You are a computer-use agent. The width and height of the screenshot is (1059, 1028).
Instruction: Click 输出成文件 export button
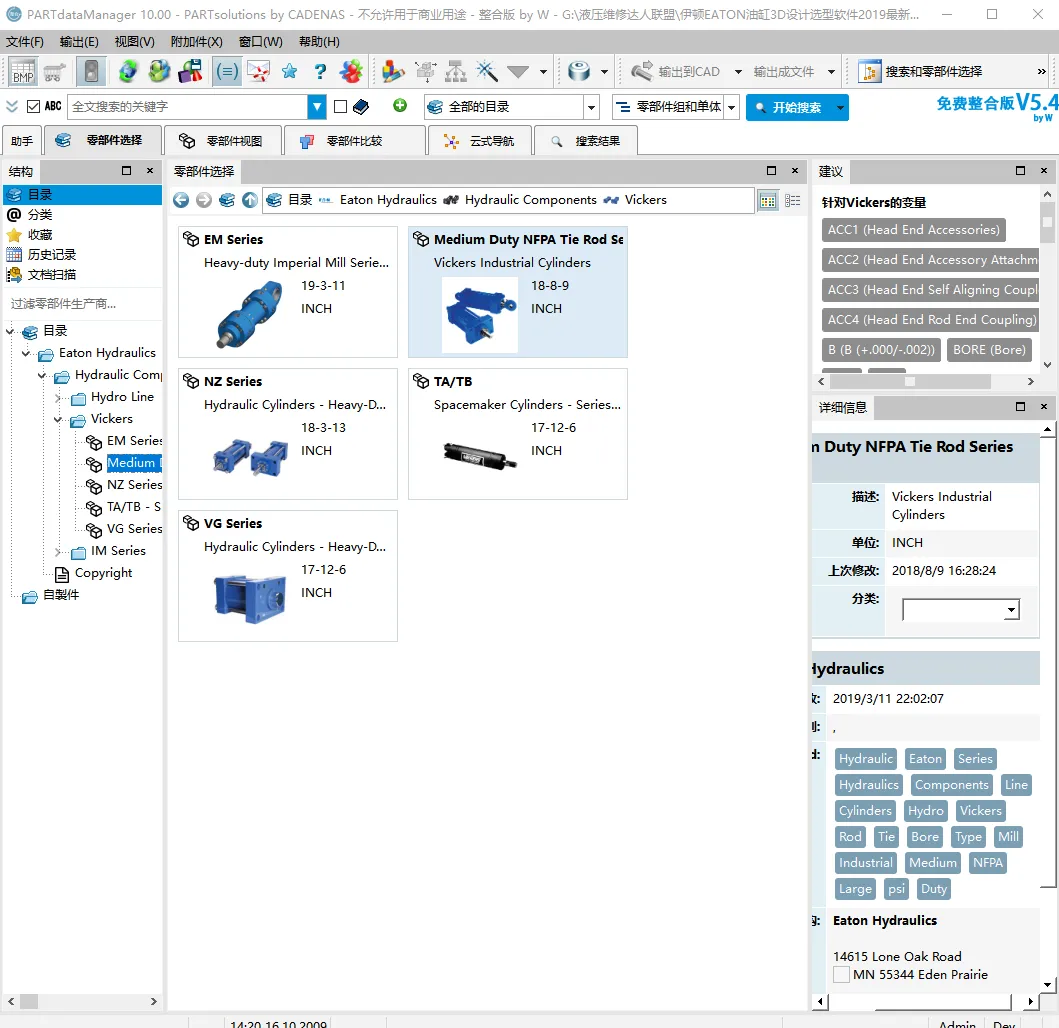pos(784,72)
